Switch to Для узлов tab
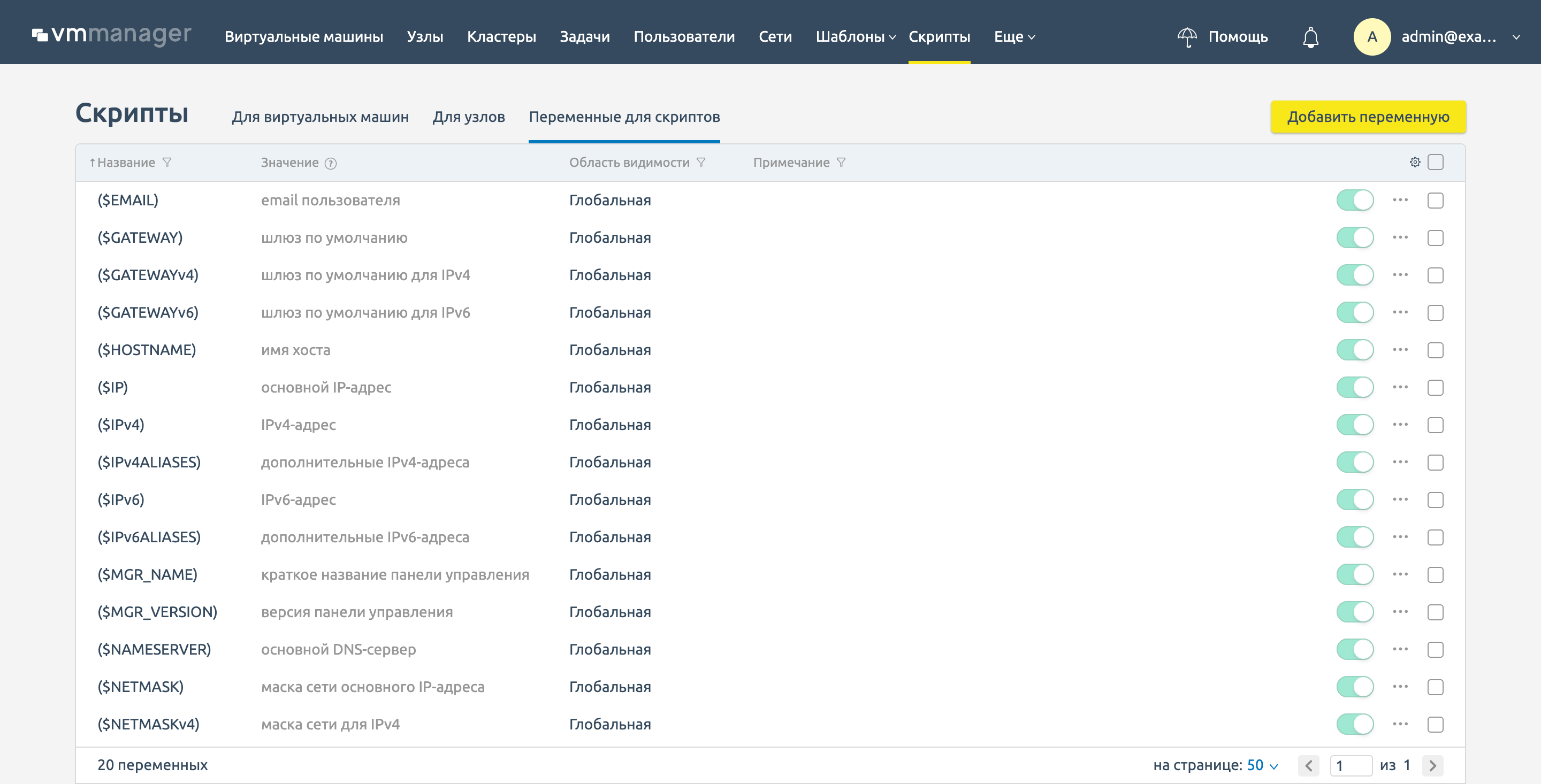 point(468,117)
